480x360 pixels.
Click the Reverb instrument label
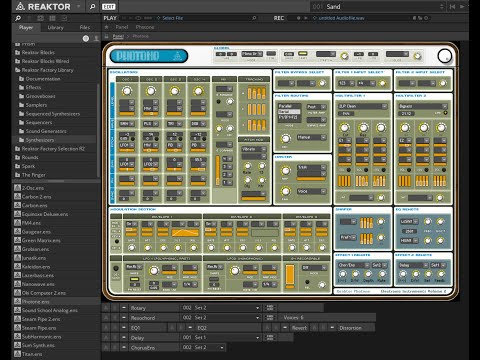pyautogui.click(x=299, y=328)
